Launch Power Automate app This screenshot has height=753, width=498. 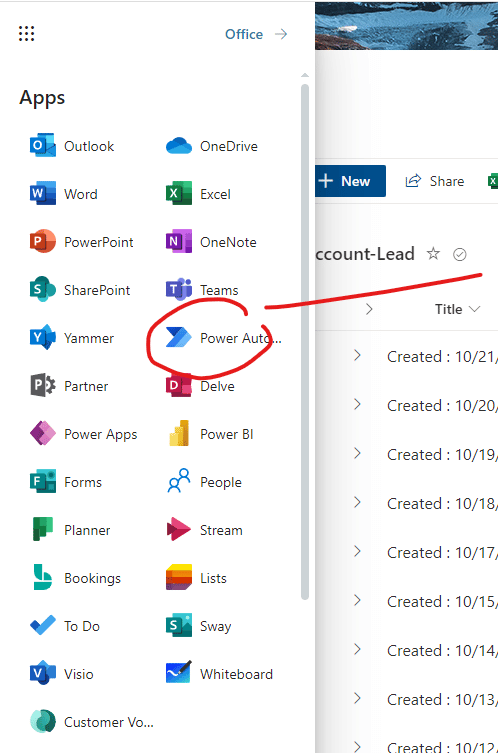click(x=223, y=338)
